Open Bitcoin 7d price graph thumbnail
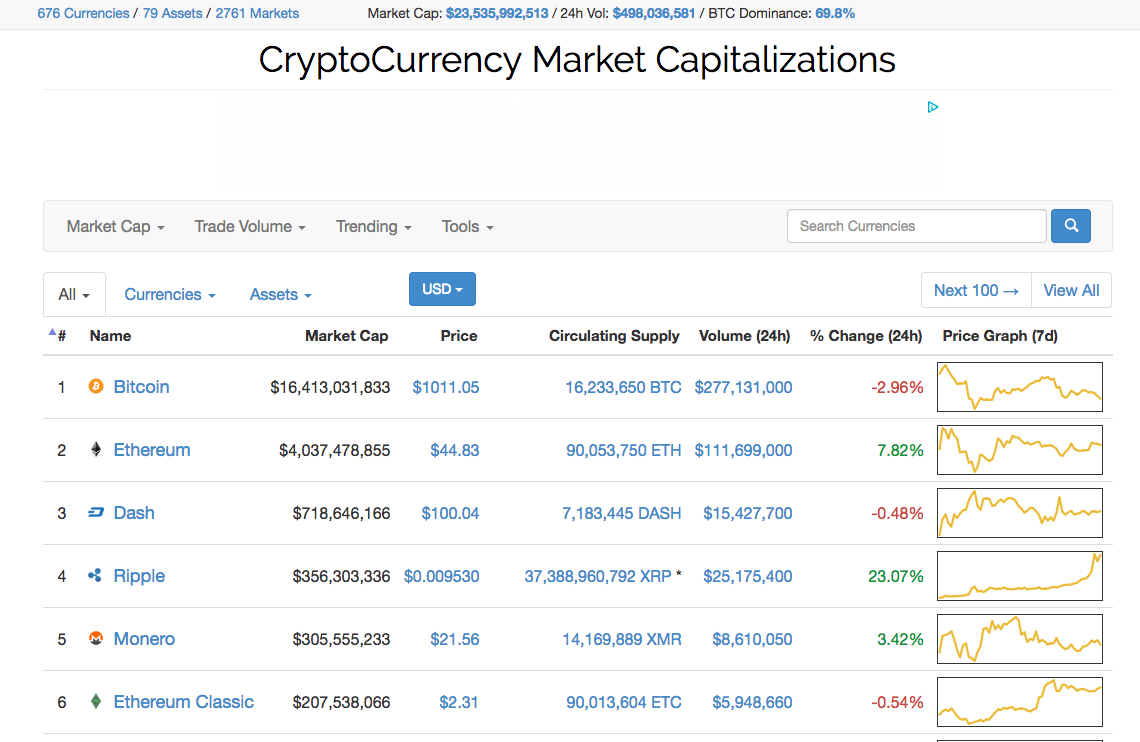The width and height of the screenshot is (1140, 742). (x=1019, y=387)
